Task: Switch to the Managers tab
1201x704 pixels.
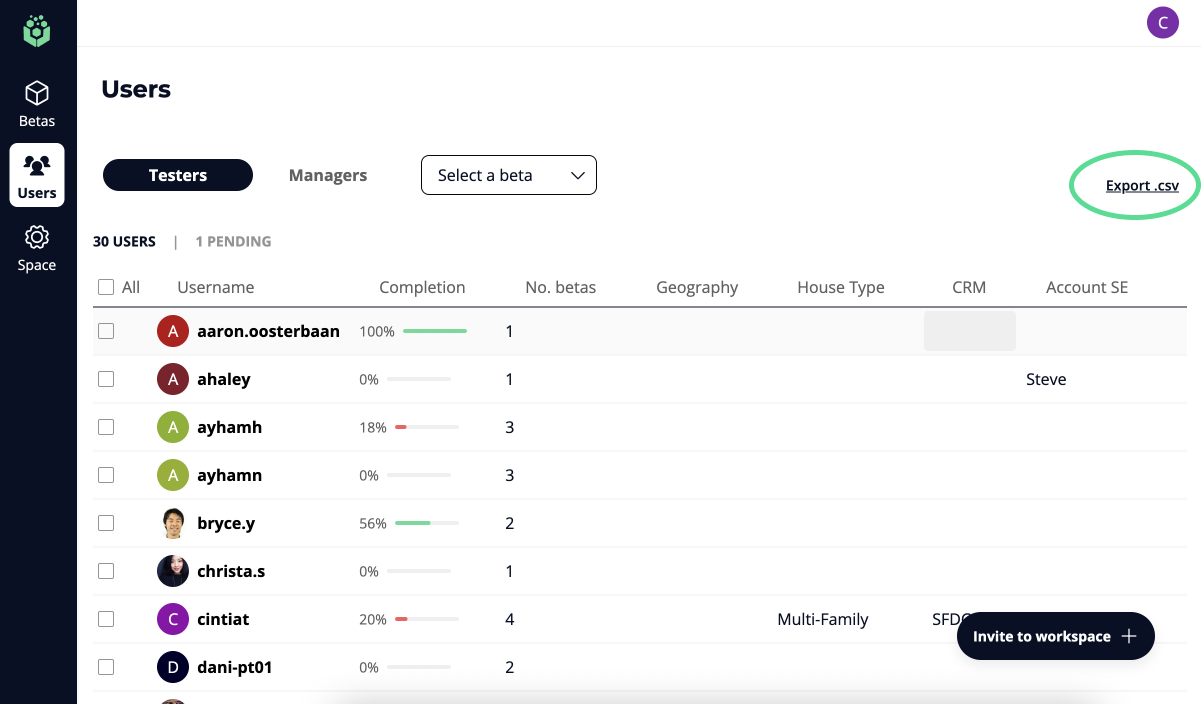Action: pyautogui.click(x=328, y=175)
